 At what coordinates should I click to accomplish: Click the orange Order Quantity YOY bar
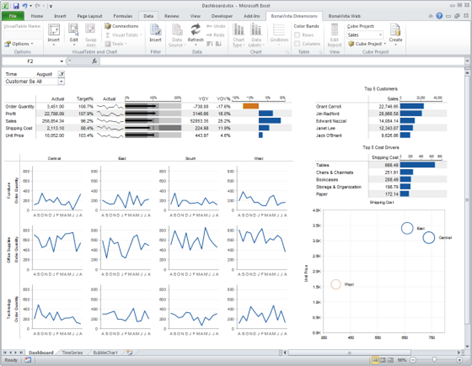pos(251,106)
